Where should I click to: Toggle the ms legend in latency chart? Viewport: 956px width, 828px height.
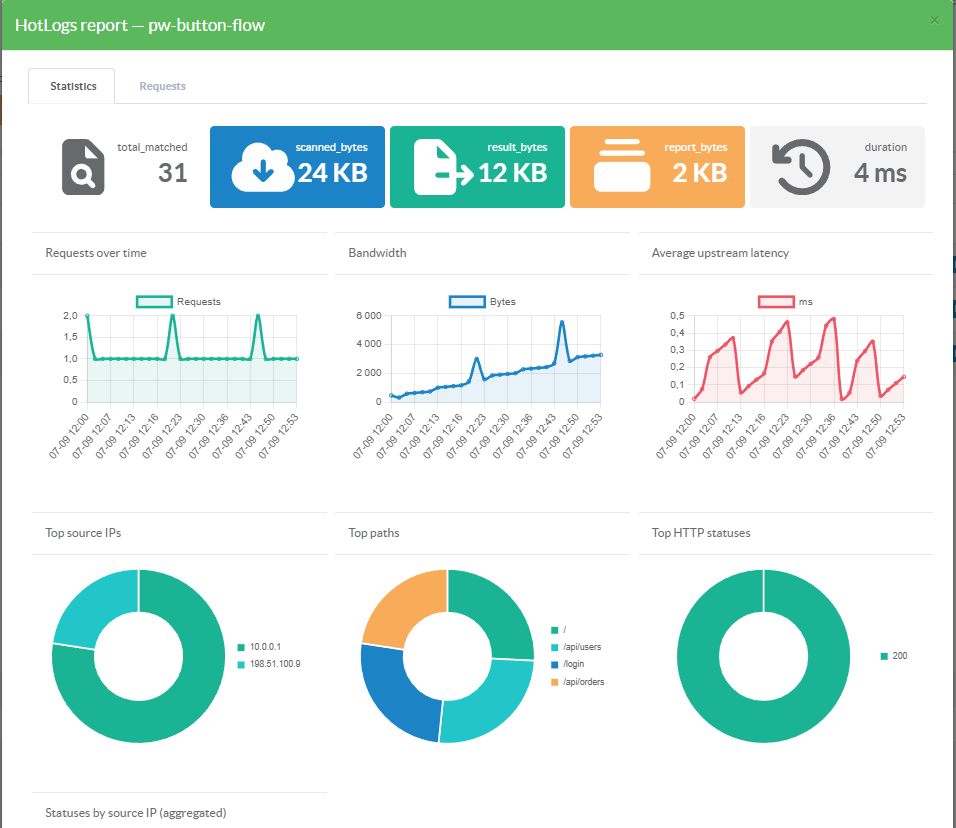[785, 302]
